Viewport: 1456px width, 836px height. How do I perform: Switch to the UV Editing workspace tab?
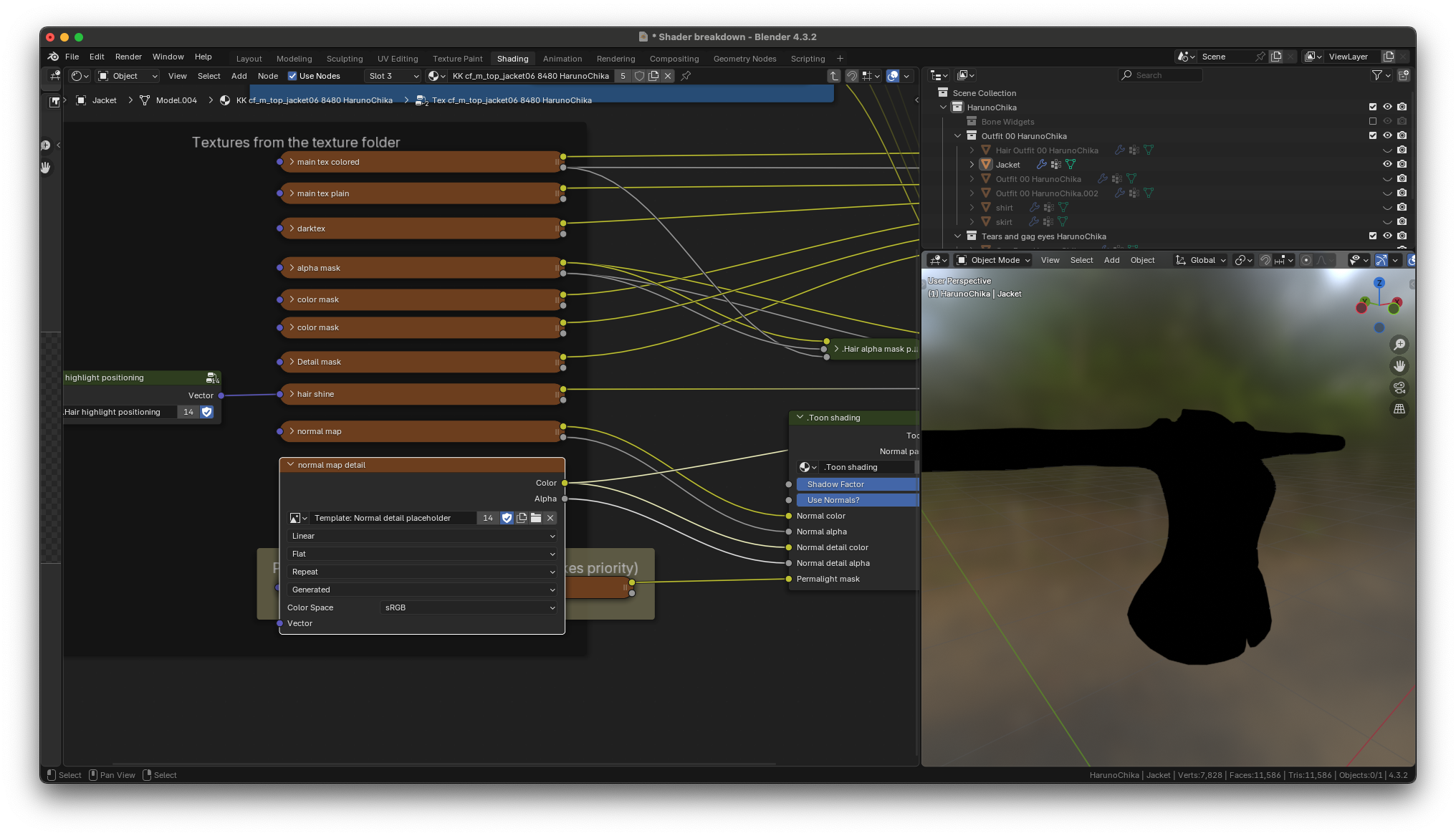coord(398,59)
